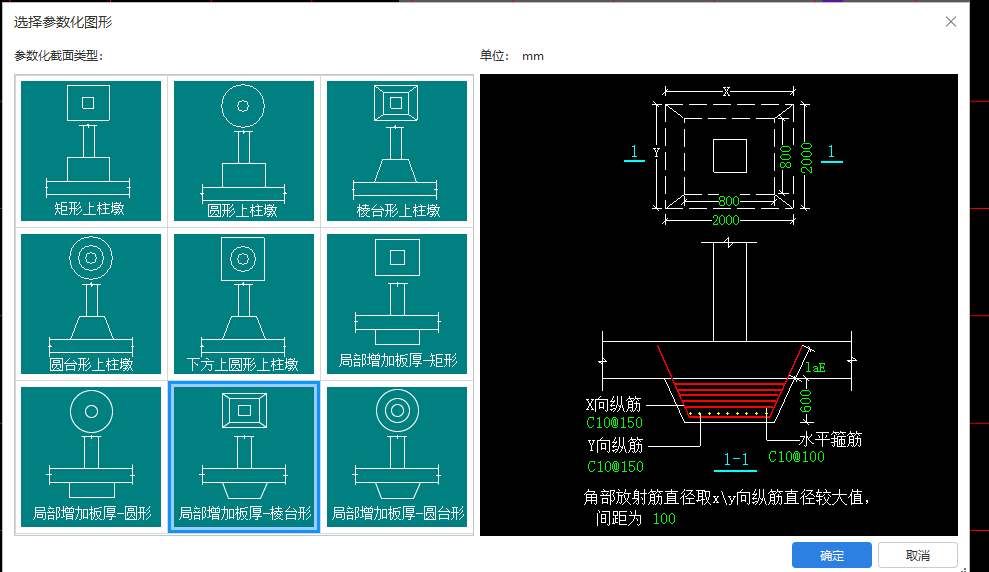Close the 选择参数化图形 dialog

click(951, 21)
